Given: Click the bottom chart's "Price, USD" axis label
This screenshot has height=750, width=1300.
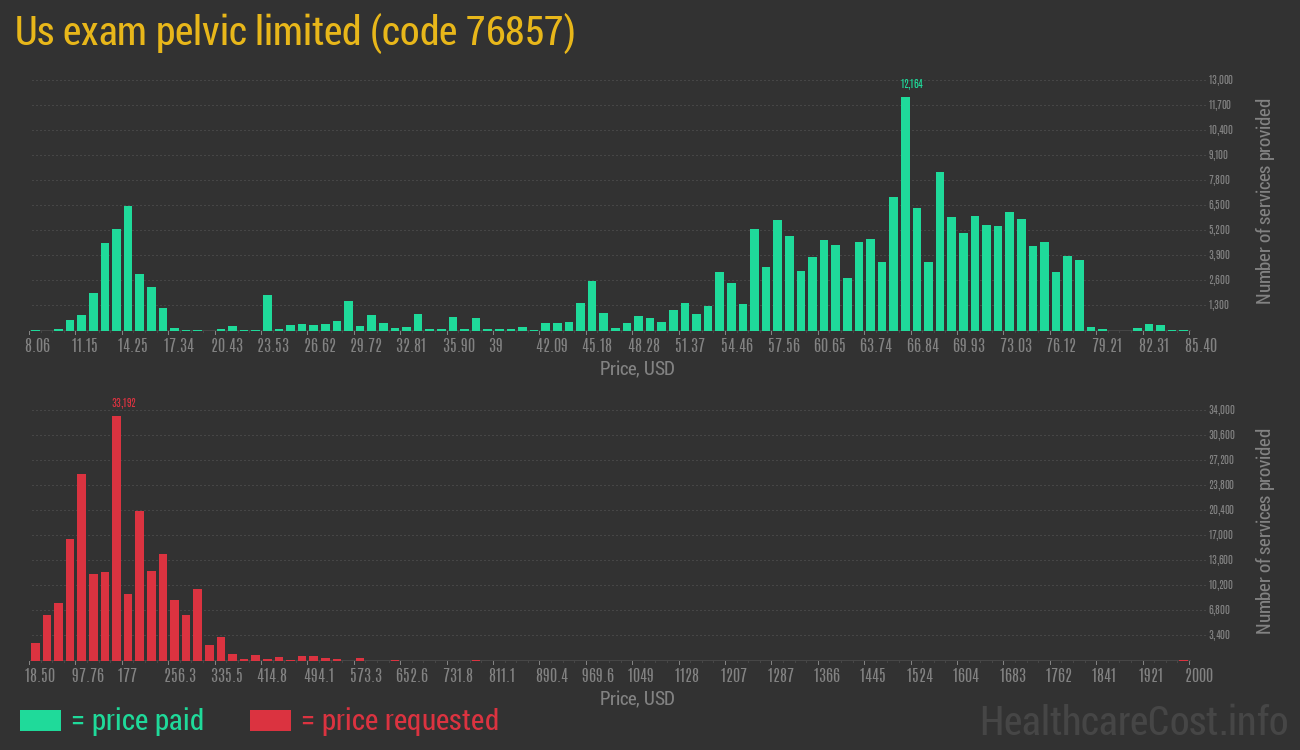Looking at the screenshot, I should (637, 698).
